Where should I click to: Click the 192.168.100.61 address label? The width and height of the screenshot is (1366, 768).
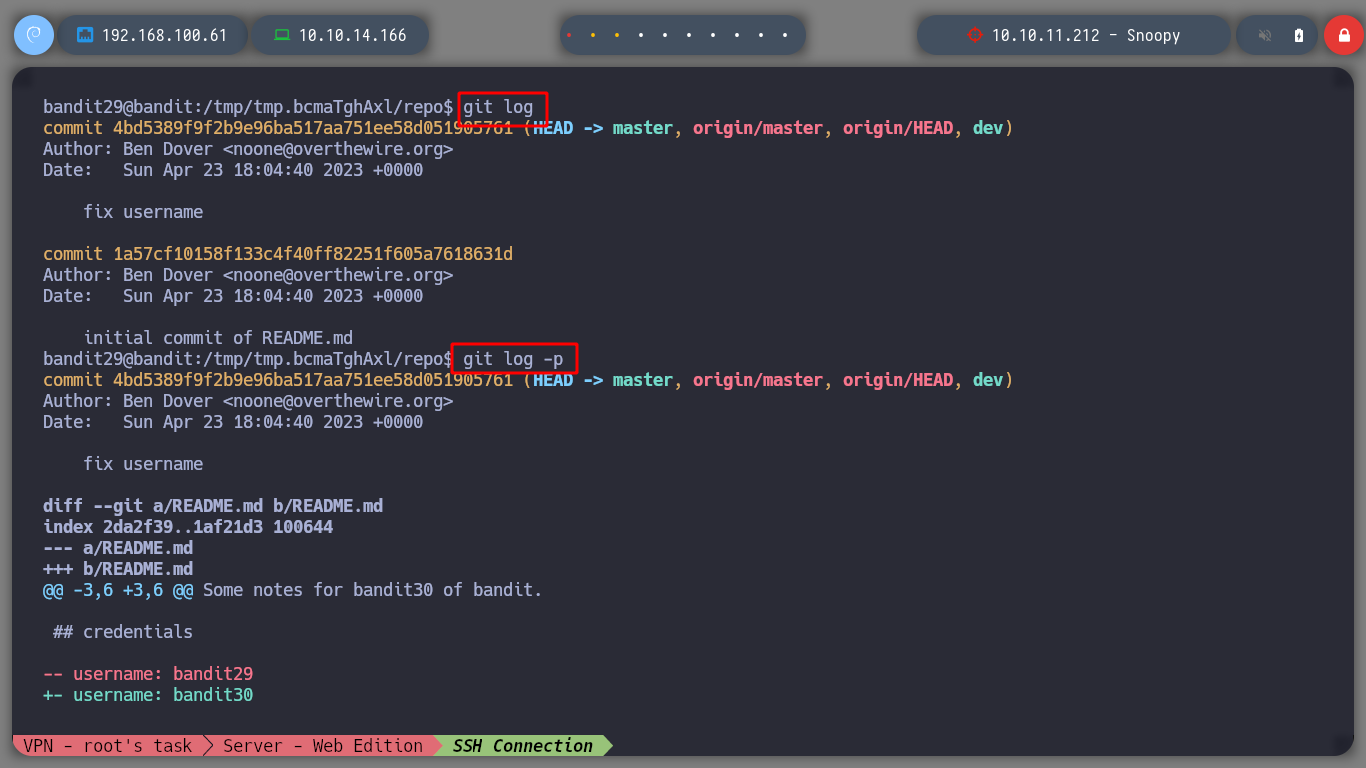[165, 35]
